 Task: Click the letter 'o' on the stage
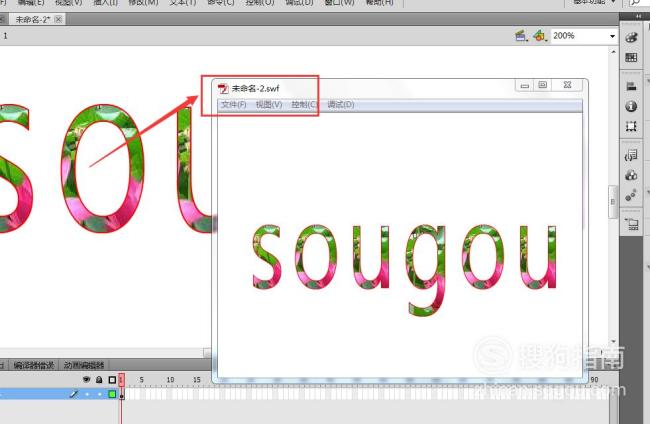pyautogui.click(x=103, y=168)
